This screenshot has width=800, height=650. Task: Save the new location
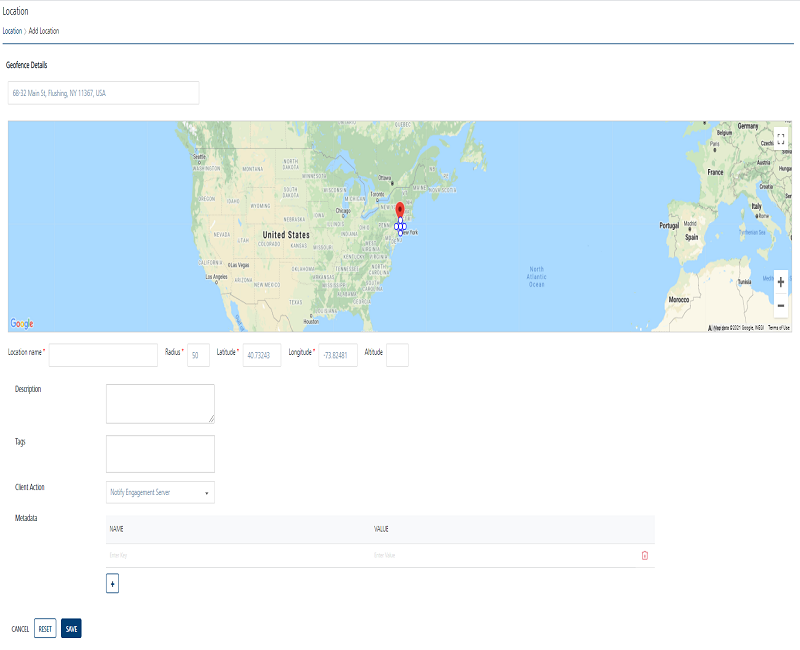click(71, 629)
